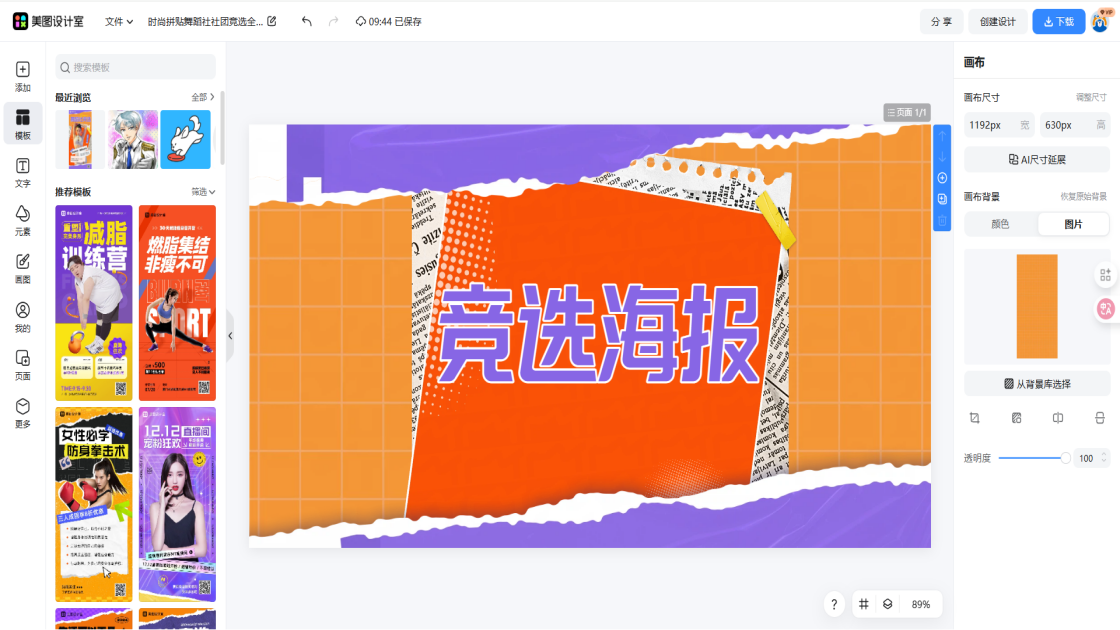Expand the 筛选 filter dropdown

(203, 192)
